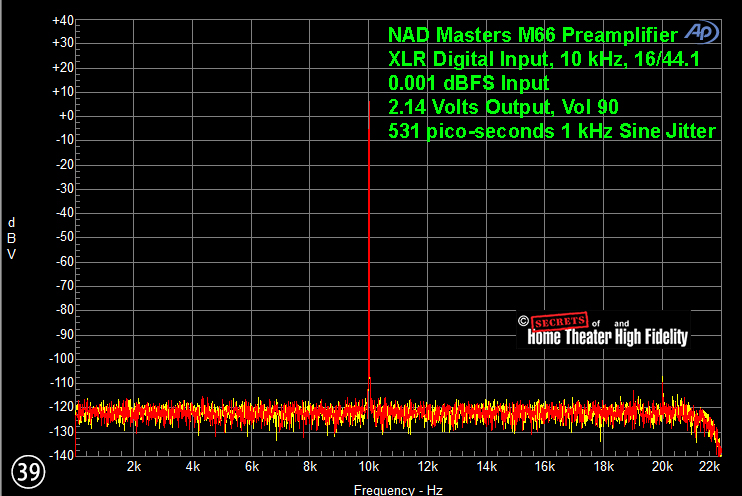Click the '-60' y-axis value
Image resolution: width=742 pixels, height=496 pixels.
click(x=65, y=261)
